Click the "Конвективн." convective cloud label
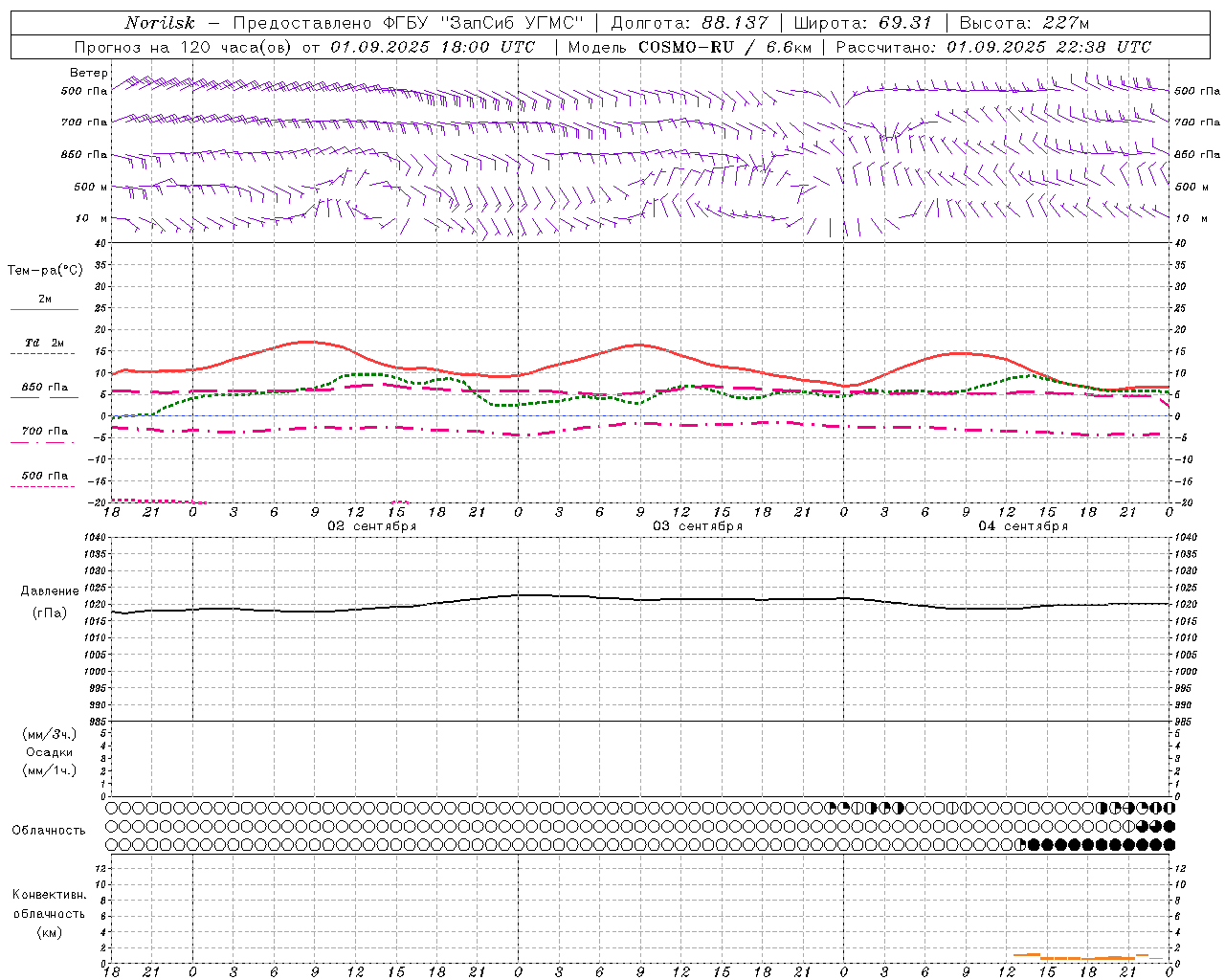 (49, 895)
